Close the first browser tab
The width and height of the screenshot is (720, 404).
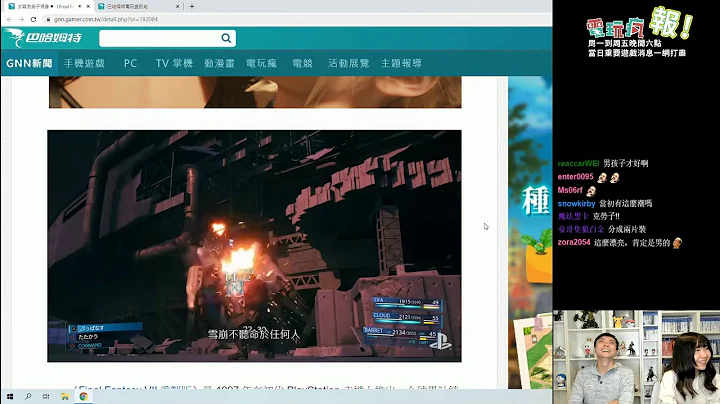point(88,6)
